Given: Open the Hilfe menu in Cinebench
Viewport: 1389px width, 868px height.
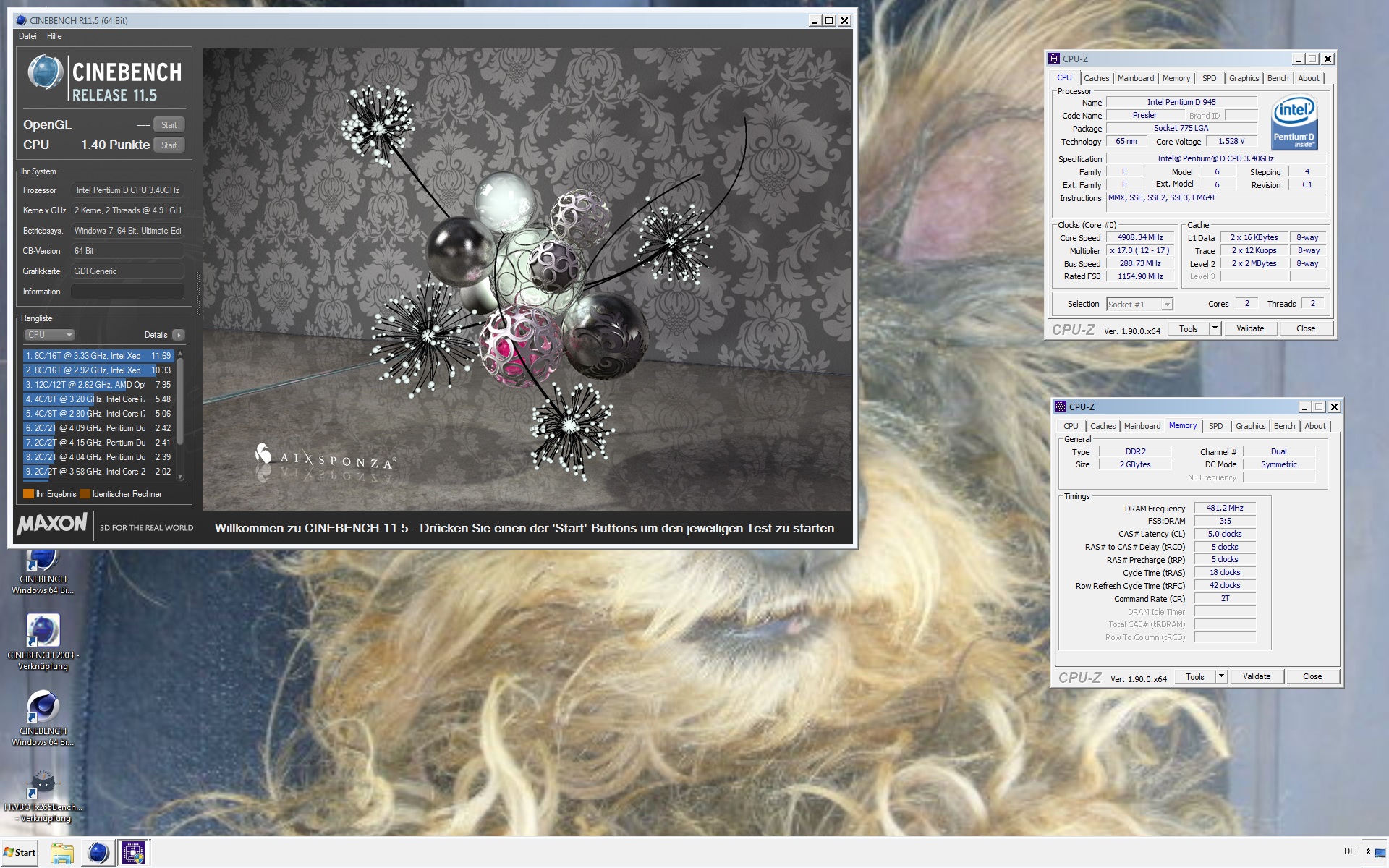Looking at the screenshot, I should click(x=54, y=36).
